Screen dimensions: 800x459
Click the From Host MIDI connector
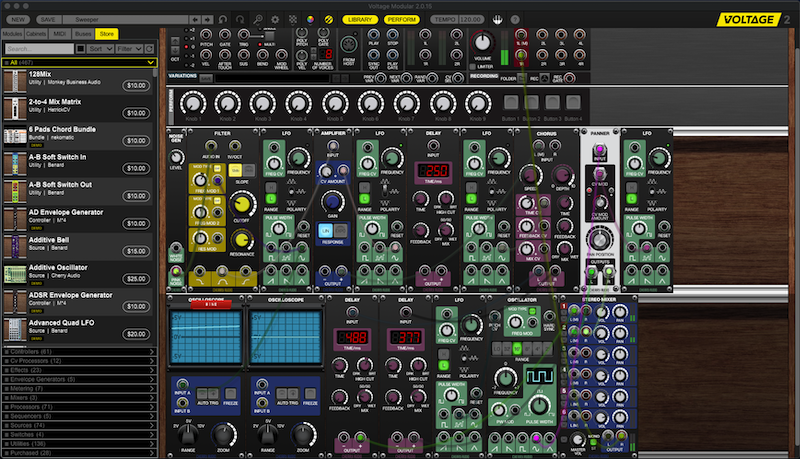349,45
